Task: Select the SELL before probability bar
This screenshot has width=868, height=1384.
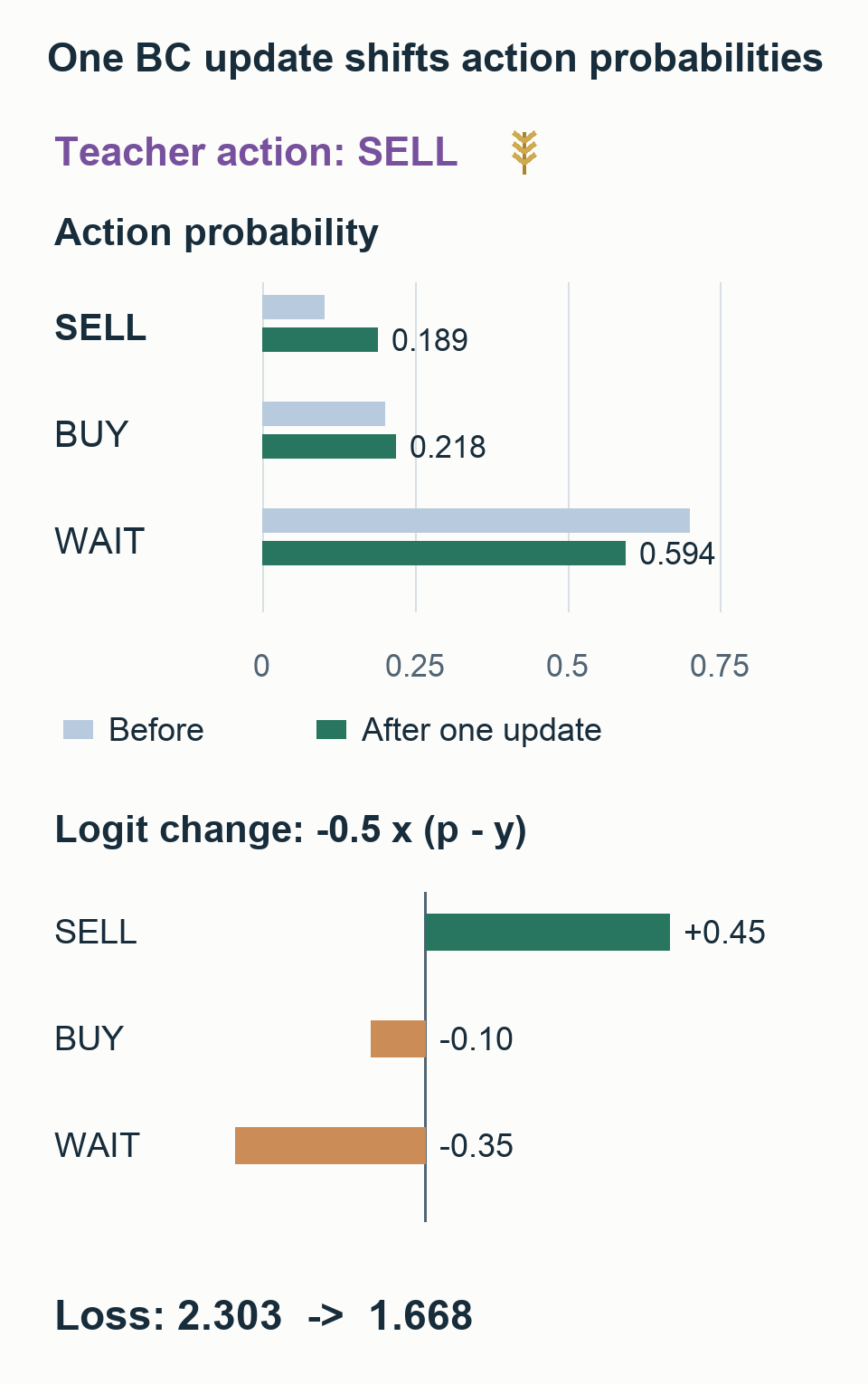Action: click(293, 308)
